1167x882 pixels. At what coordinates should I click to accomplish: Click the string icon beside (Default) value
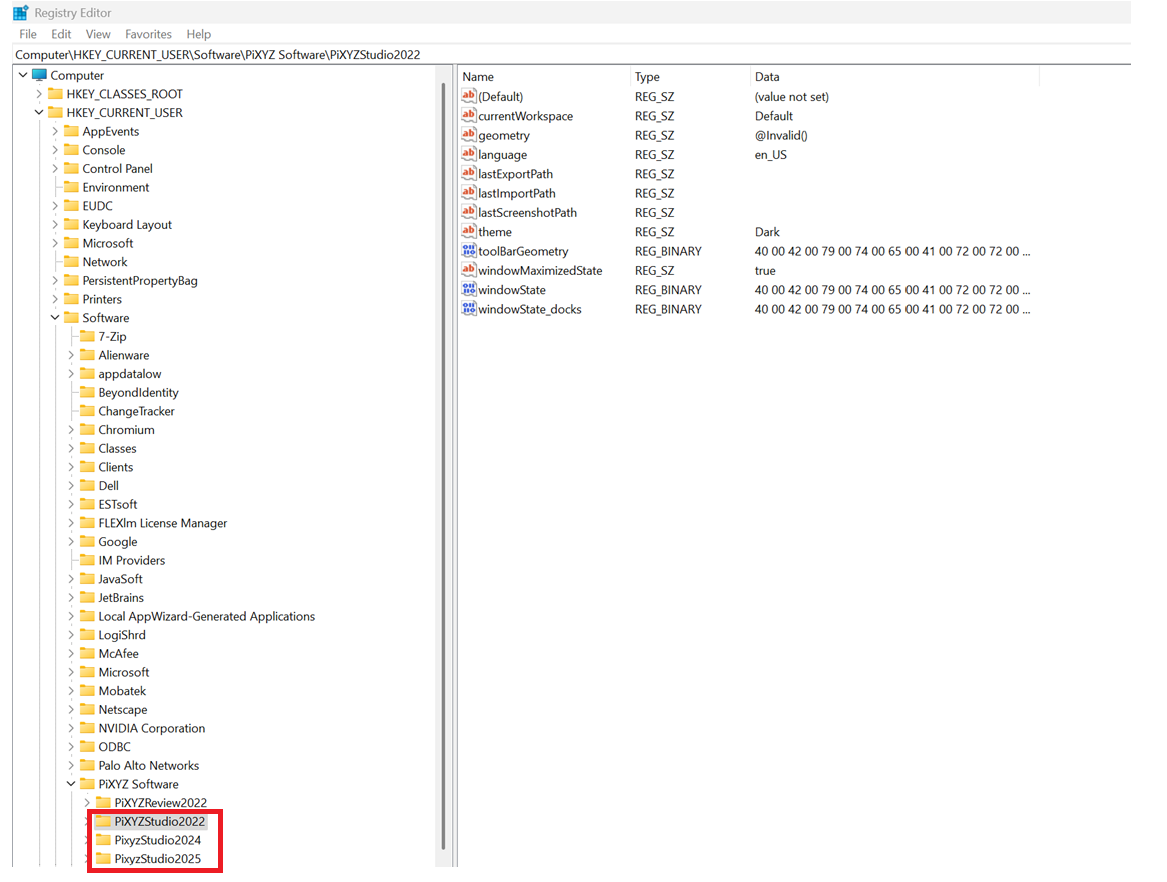tap(468, 96)
